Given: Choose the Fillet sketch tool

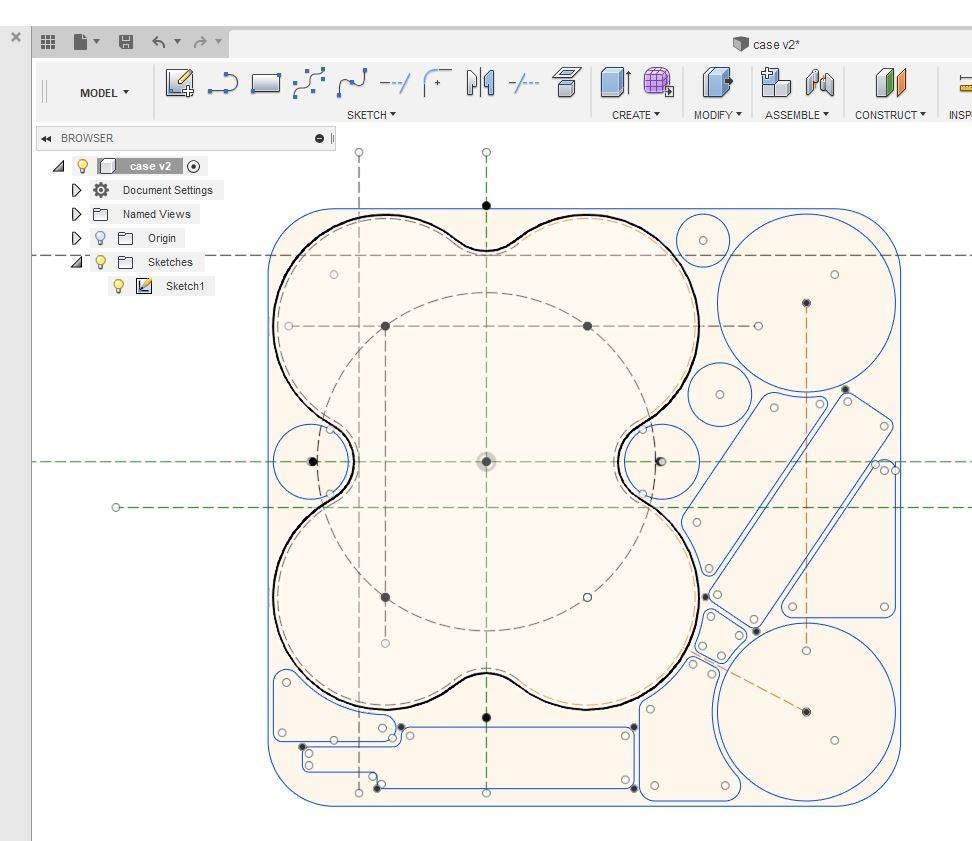Looking at the screenshot, I should coord(437,83).
